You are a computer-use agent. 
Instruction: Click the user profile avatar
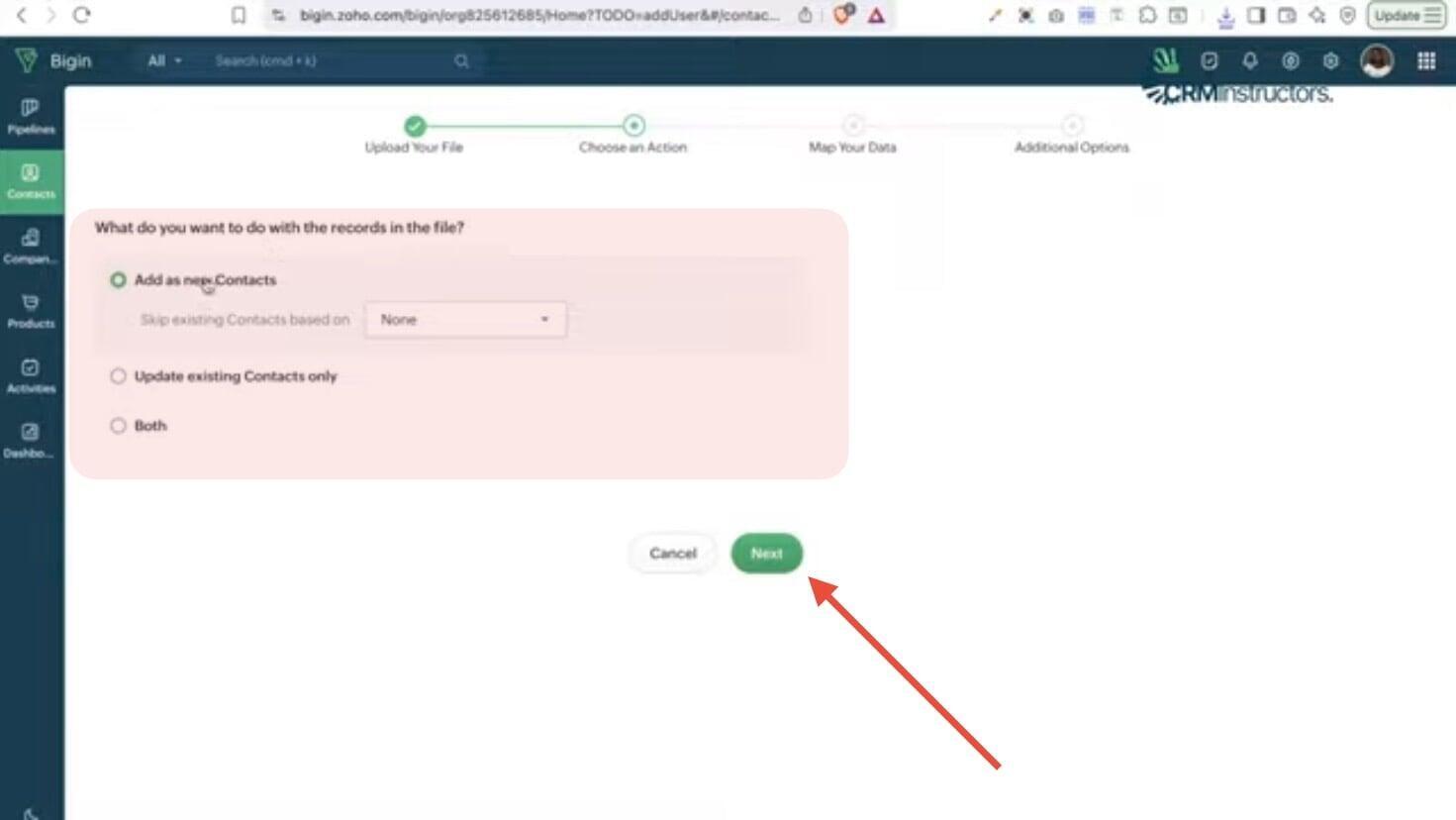click(x=1377, y=61)
